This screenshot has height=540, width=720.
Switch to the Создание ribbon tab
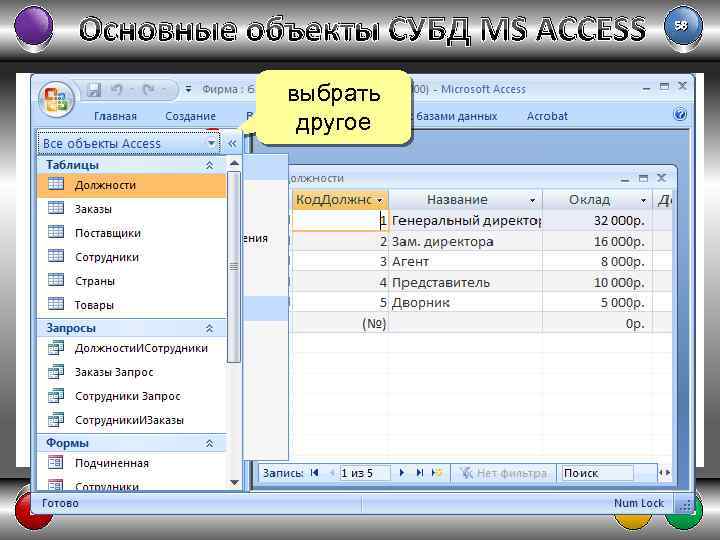tap(191, 116)
